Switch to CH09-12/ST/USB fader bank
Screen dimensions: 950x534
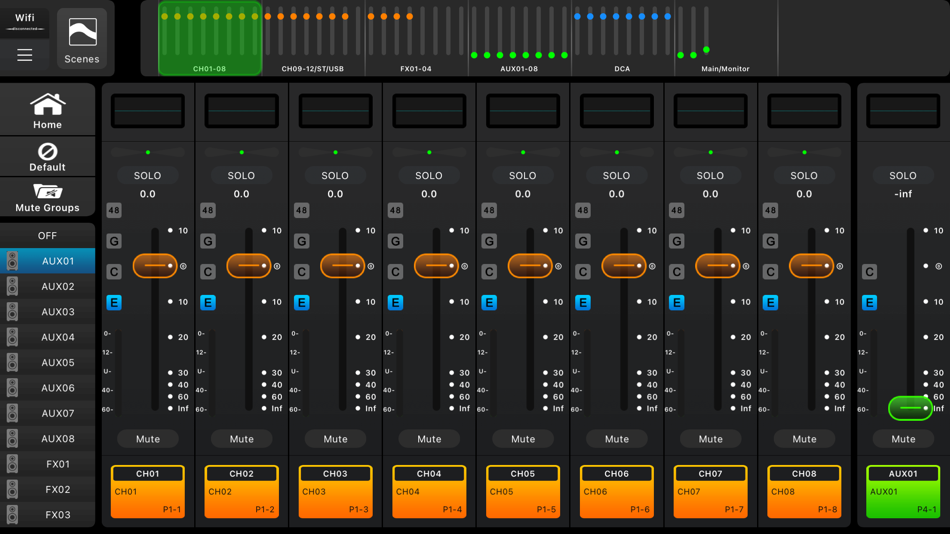(x=313, y=38)
